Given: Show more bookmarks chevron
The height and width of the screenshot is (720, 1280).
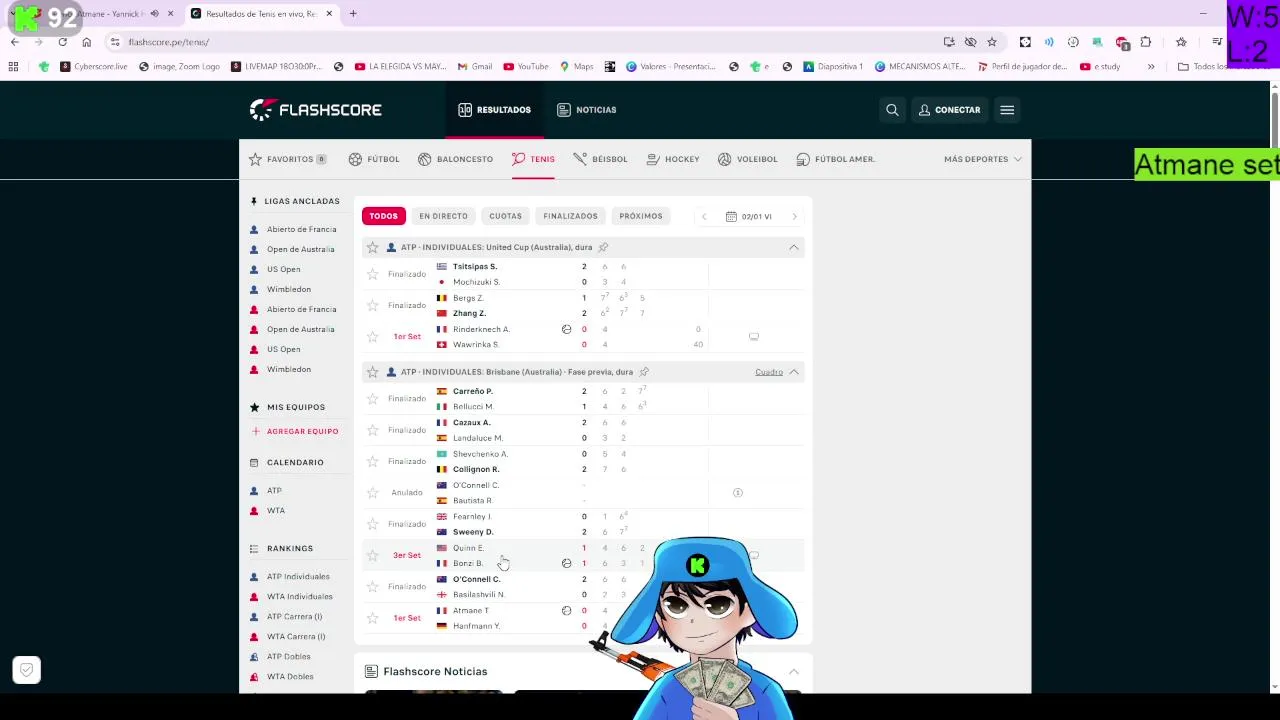Looking at the screenshot, I should pyautogui.click(x=1151, y=67).
